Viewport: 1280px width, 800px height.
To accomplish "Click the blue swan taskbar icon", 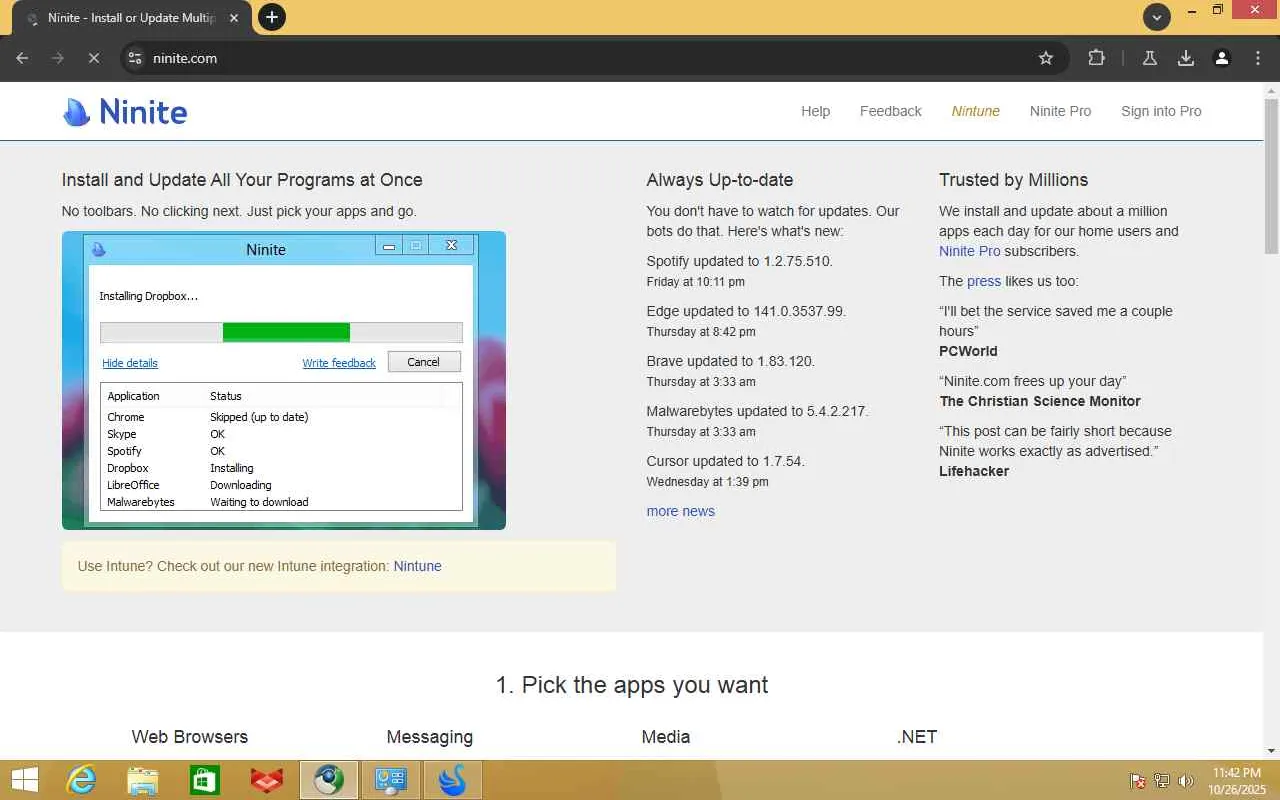I will coord(453,780).
